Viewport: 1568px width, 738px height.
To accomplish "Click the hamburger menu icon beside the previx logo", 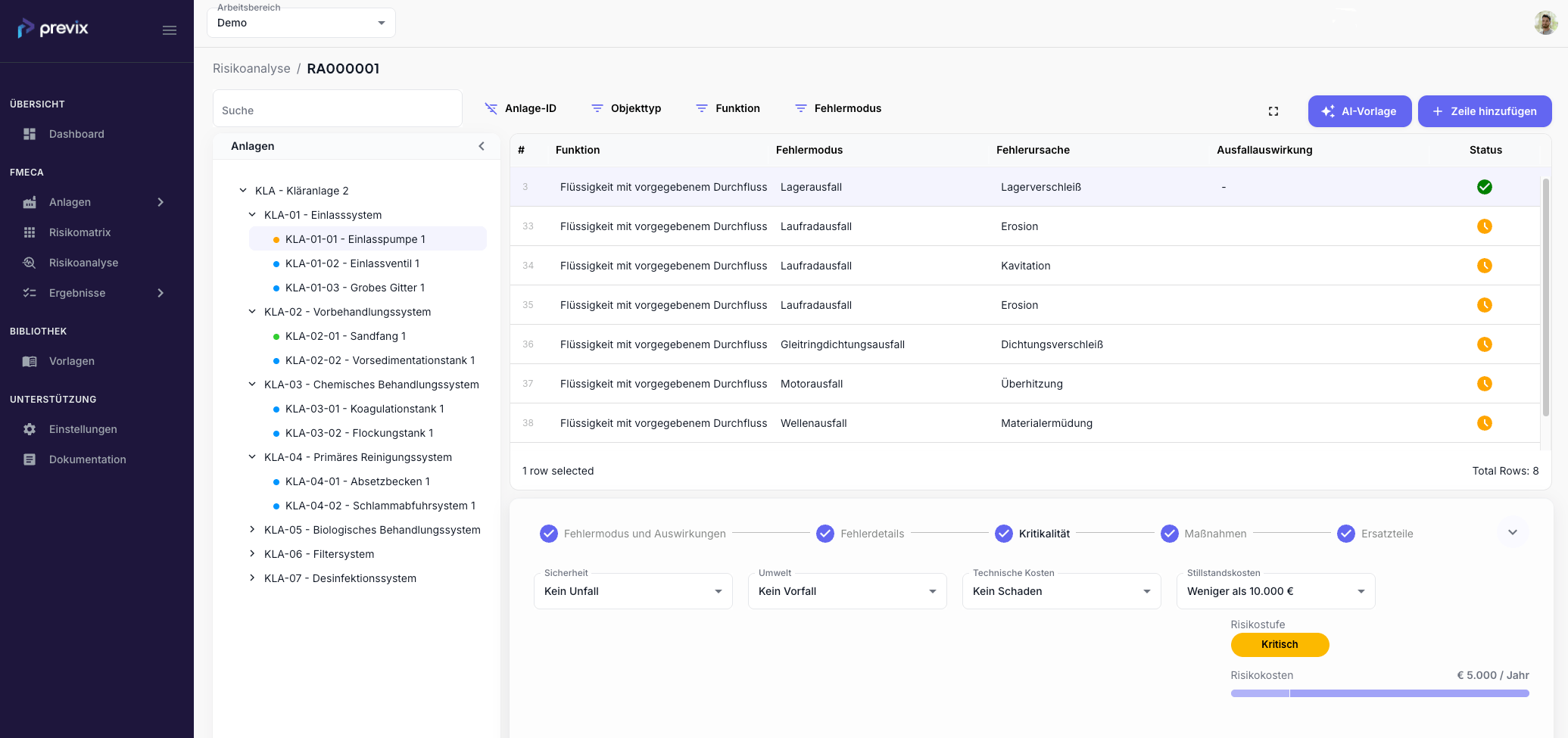I will [x=170, y=30].
